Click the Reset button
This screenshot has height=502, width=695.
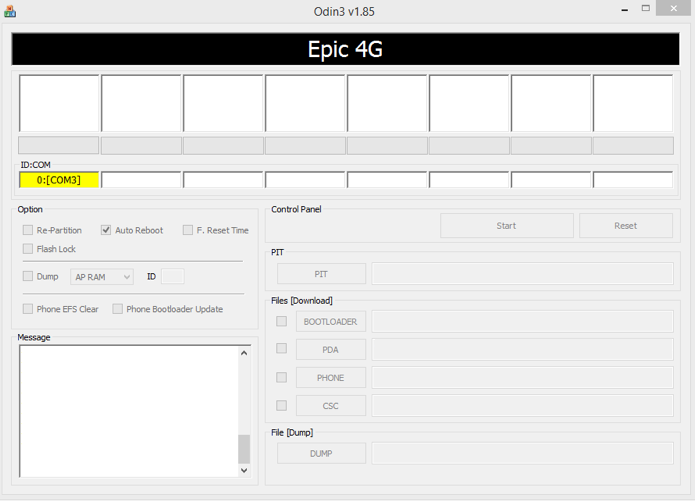626,226
